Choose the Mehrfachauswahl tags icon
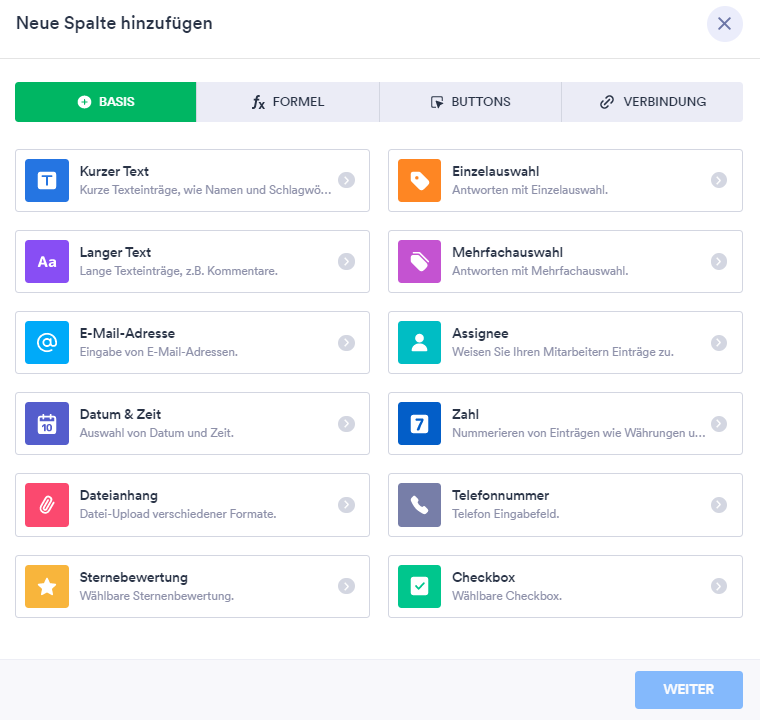This screenshot has width=760, height=720. (x=420, y=262)
